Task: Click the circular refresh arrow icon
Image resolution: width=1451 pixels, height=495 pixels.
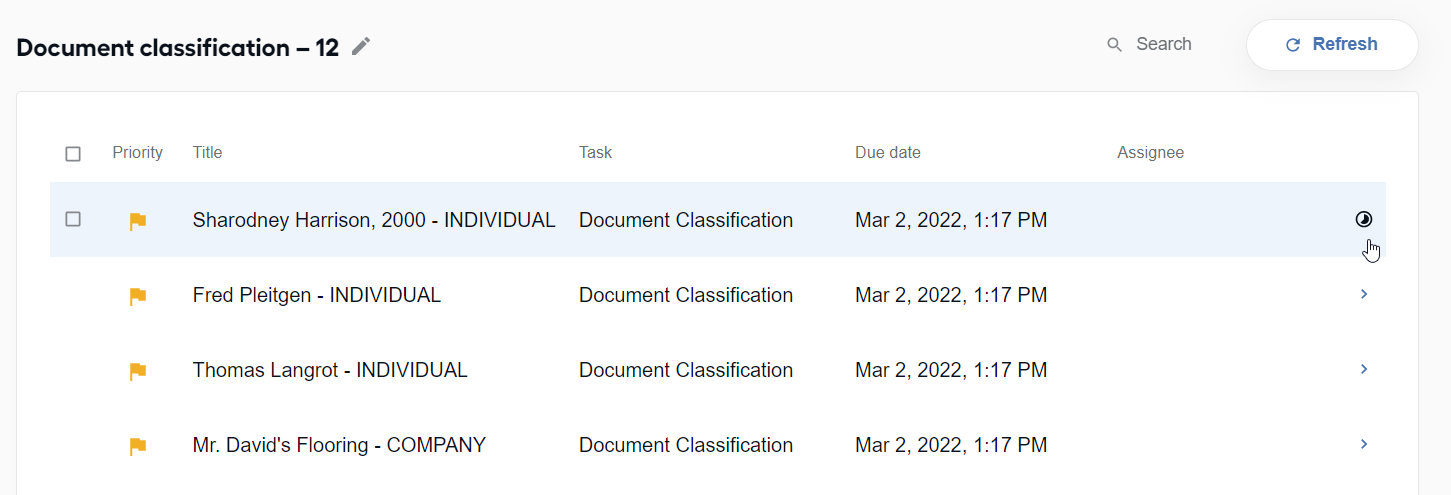Action: click(x=1293, y=45)
